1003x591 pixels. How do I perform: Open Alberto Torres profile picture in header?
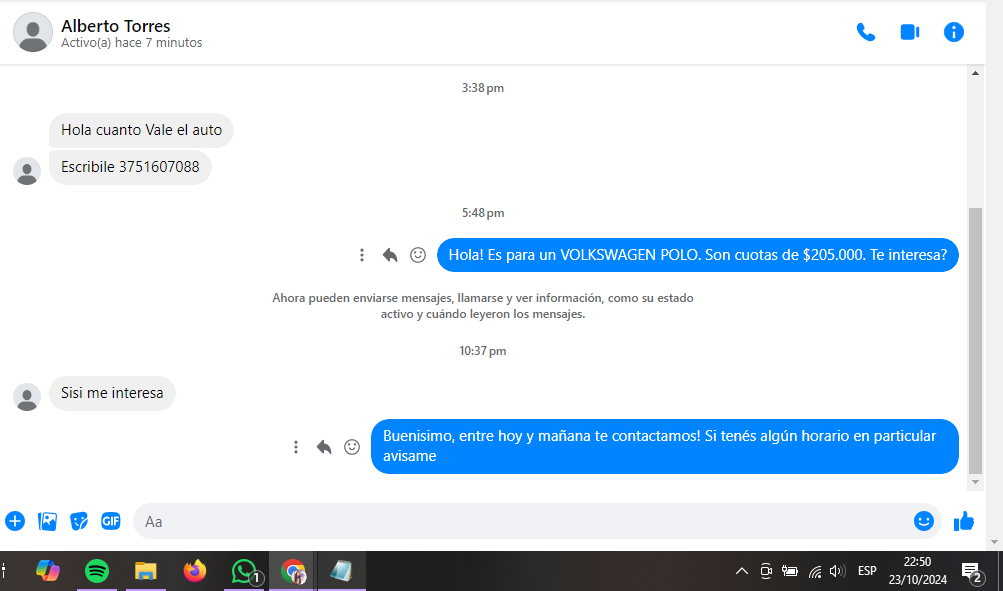click(33, 32)
